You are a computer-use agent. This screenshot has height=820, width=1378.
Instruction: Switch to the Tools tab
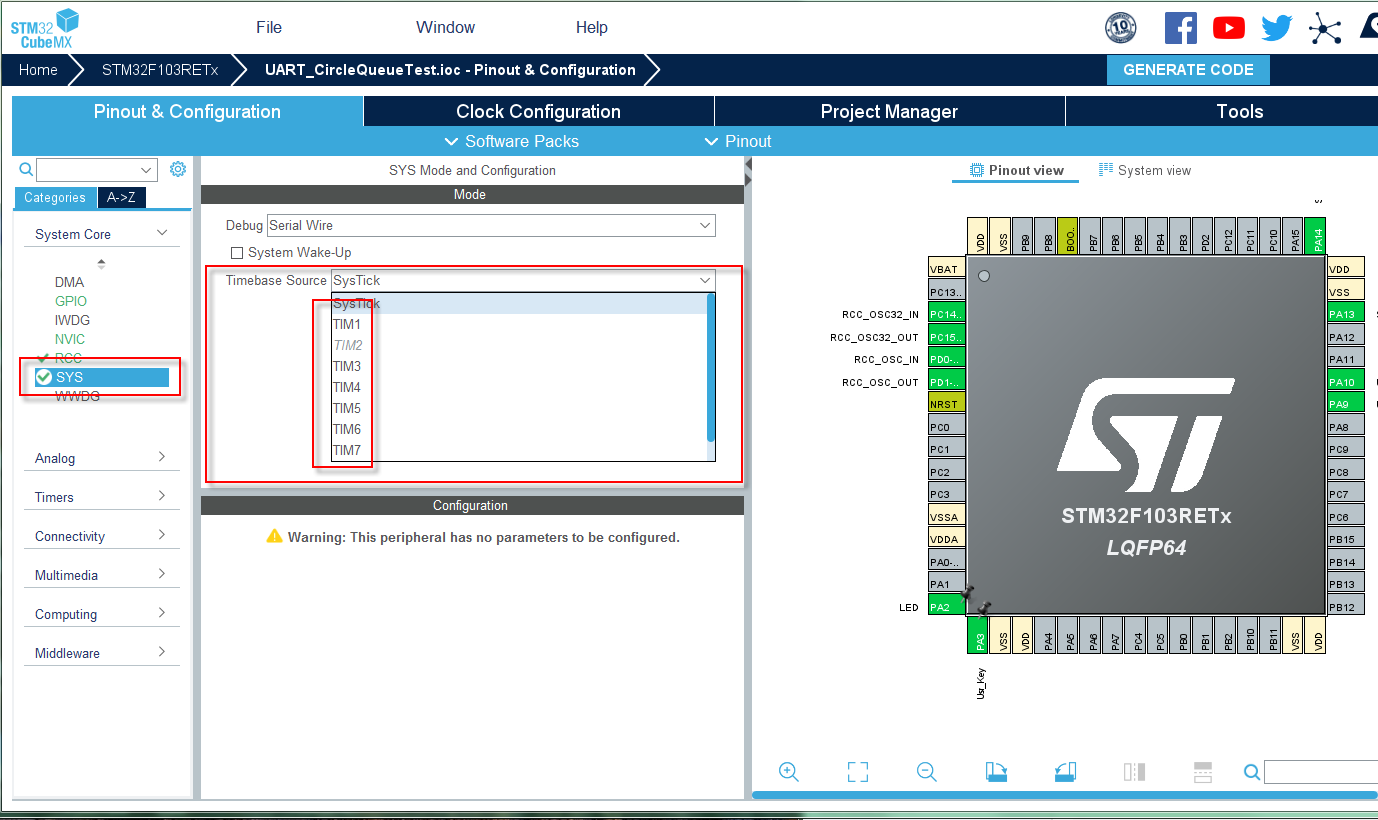pyautogui.click(x=1222, y=111)
